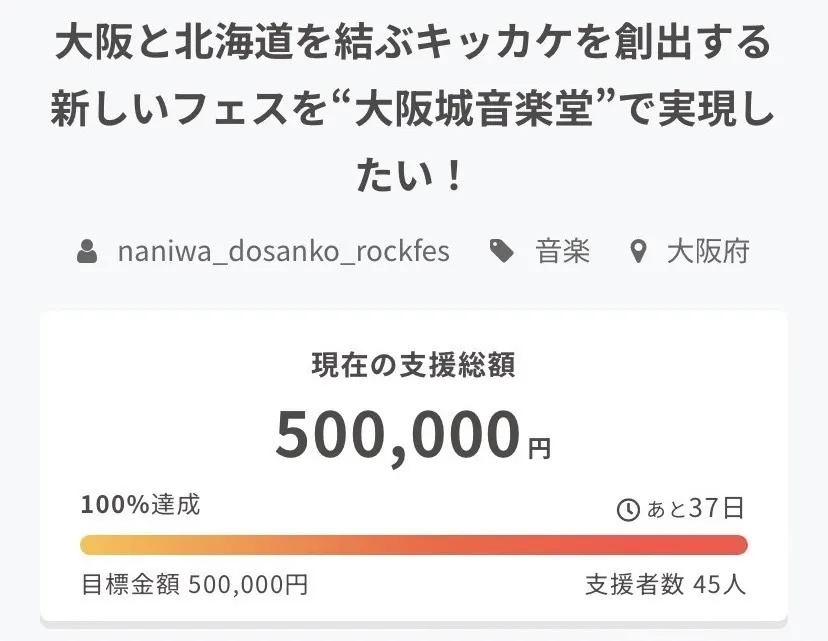Click the location pin icon
Viewport: 828px width, 641px height.
click(x=638, y=252)
